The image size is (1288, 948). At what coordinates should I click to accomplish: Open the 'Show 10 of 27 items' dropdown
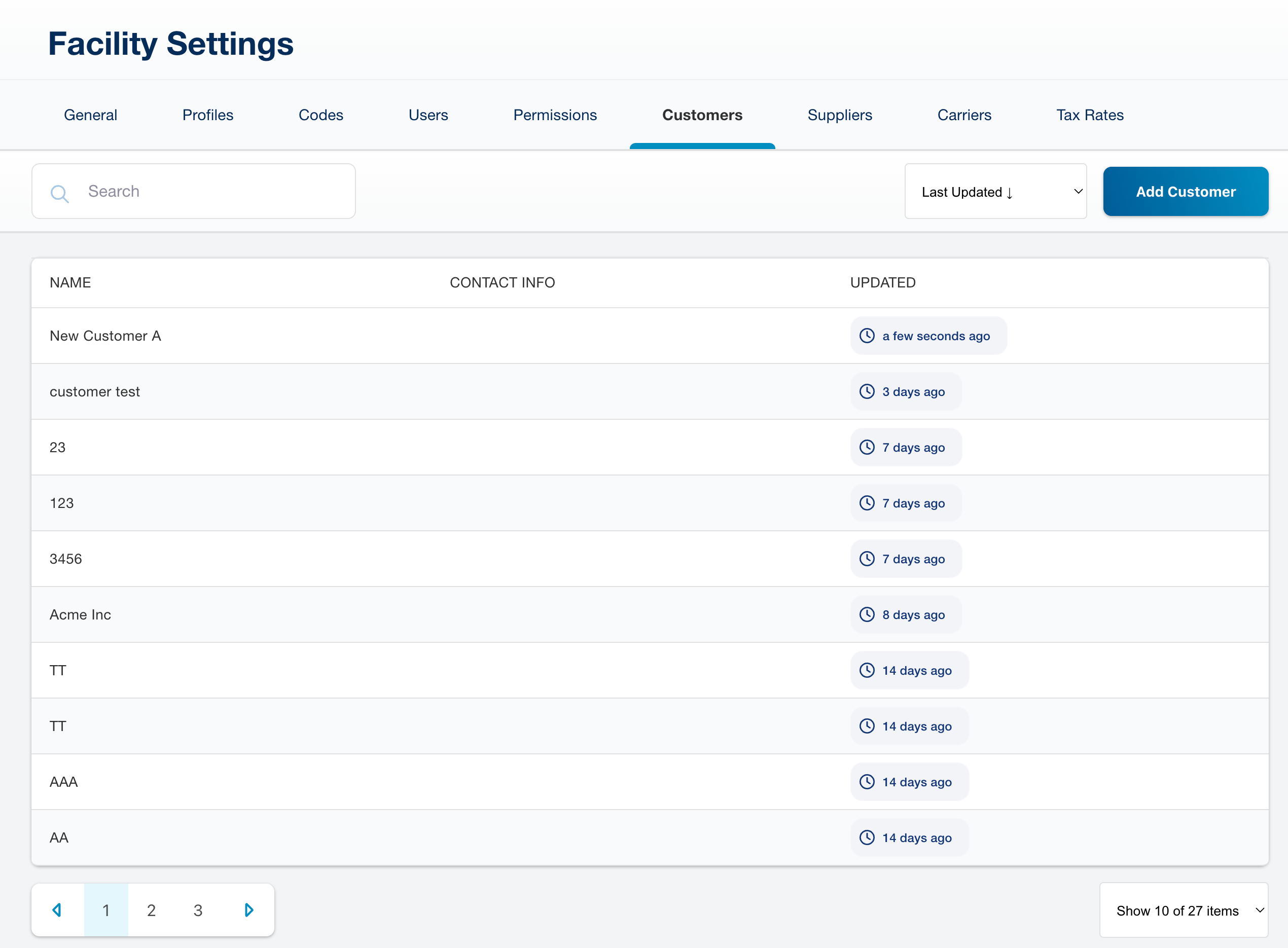1184,910
